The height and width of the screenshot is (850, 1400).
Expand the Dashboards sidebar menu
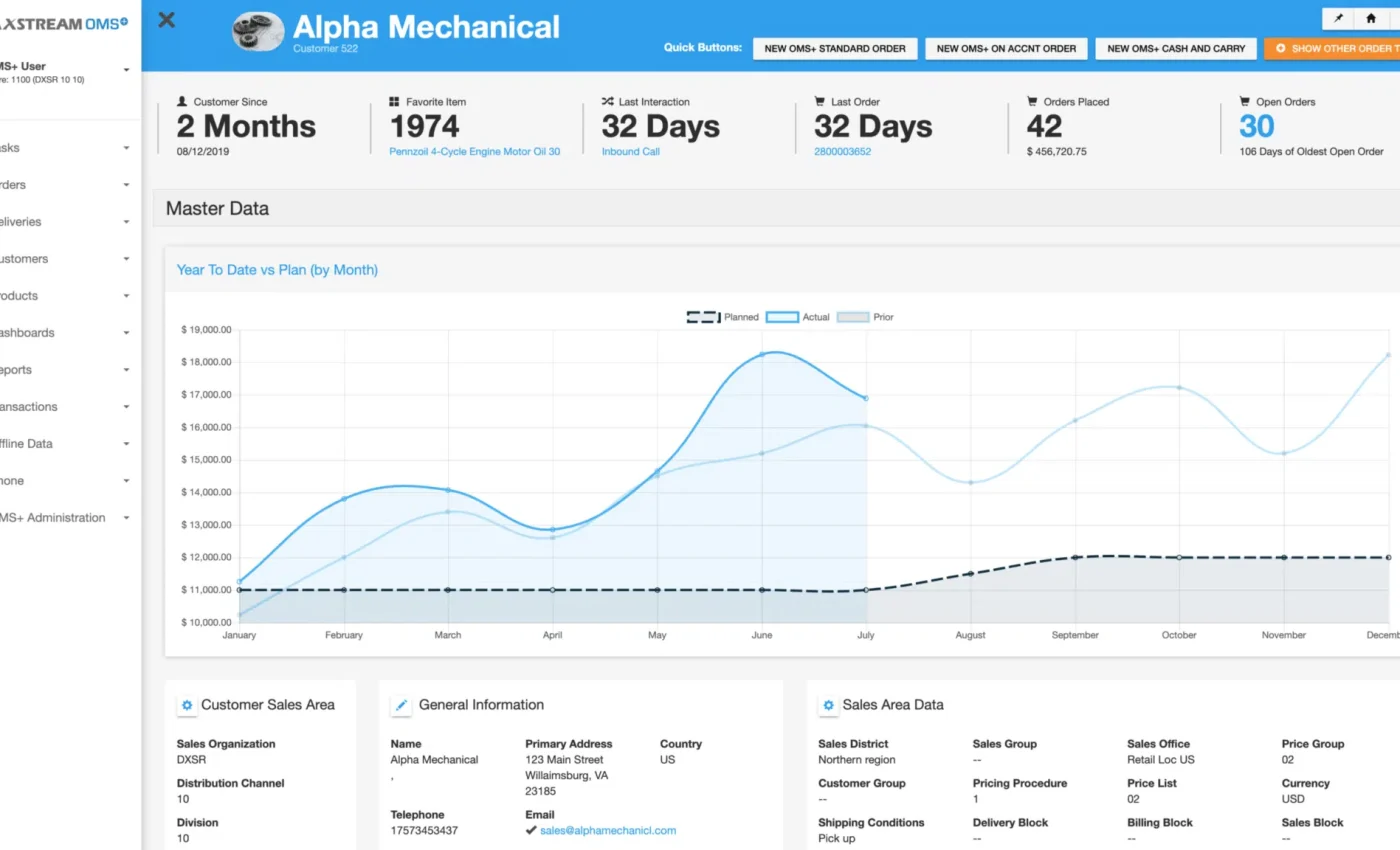point(126,333)
